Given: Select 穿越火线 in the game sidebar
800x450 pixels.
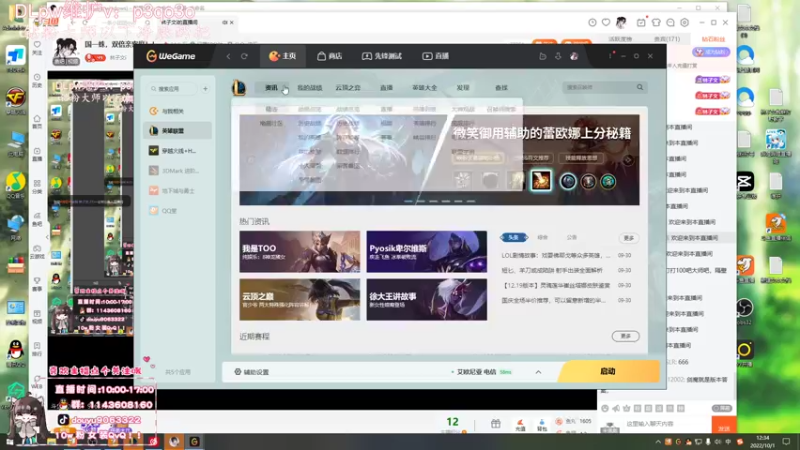Looking at the screenshot, I should point(178,151).
